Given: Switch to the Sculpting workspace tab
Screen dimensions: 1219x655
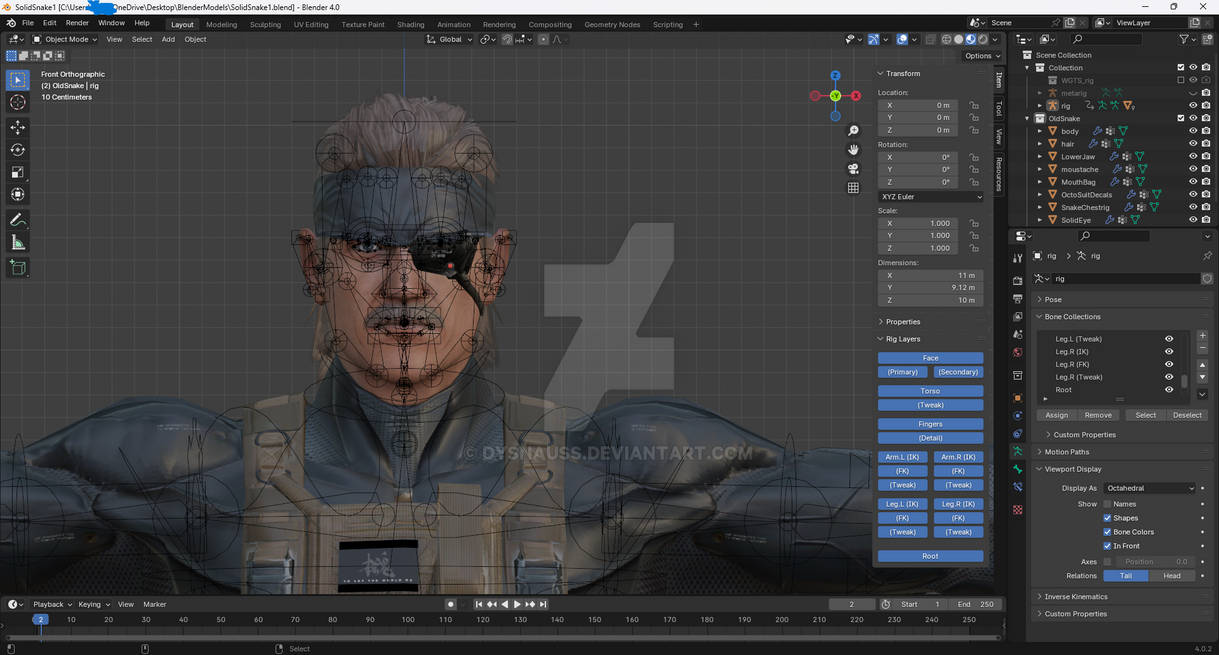Looking at the screenshot, I should tap(265, 24).
